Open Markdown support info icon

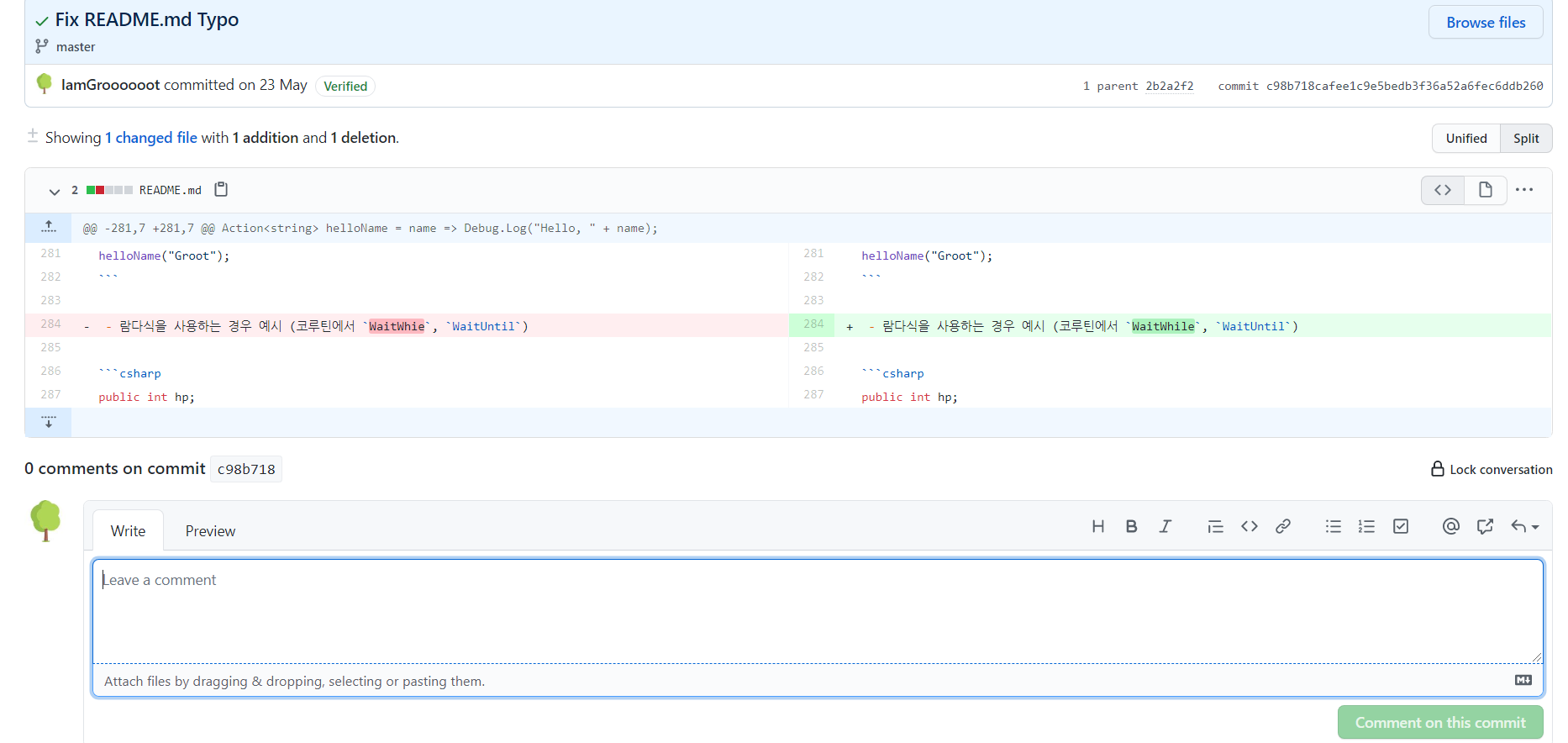(1523, 680)
